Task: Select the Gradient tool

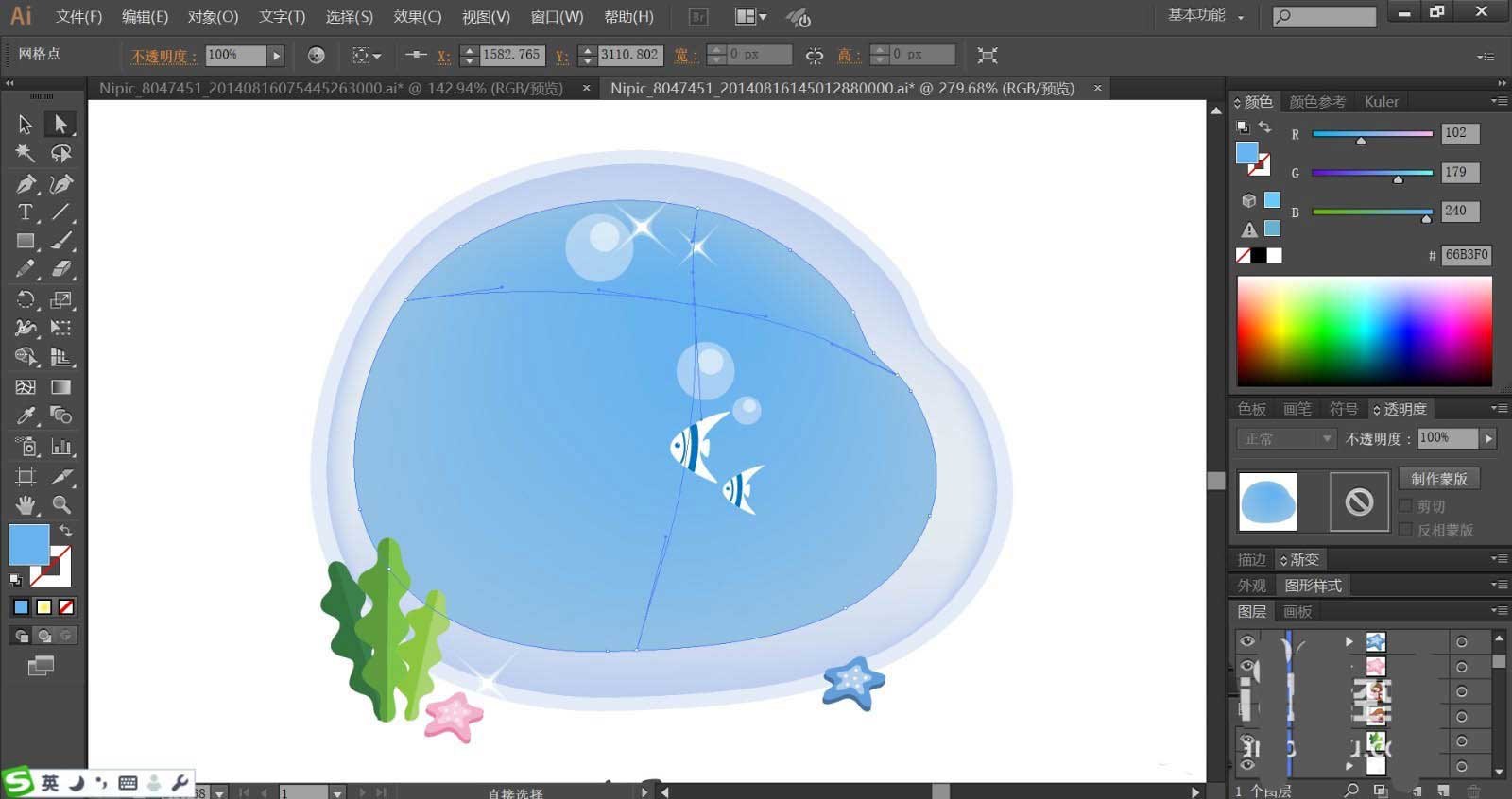Action: (61, 387)
